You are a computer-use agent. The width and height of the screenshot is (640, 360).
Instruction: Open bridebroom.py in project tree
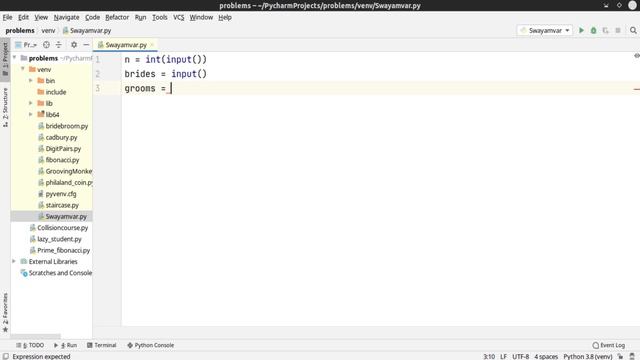tap(63, 126)
